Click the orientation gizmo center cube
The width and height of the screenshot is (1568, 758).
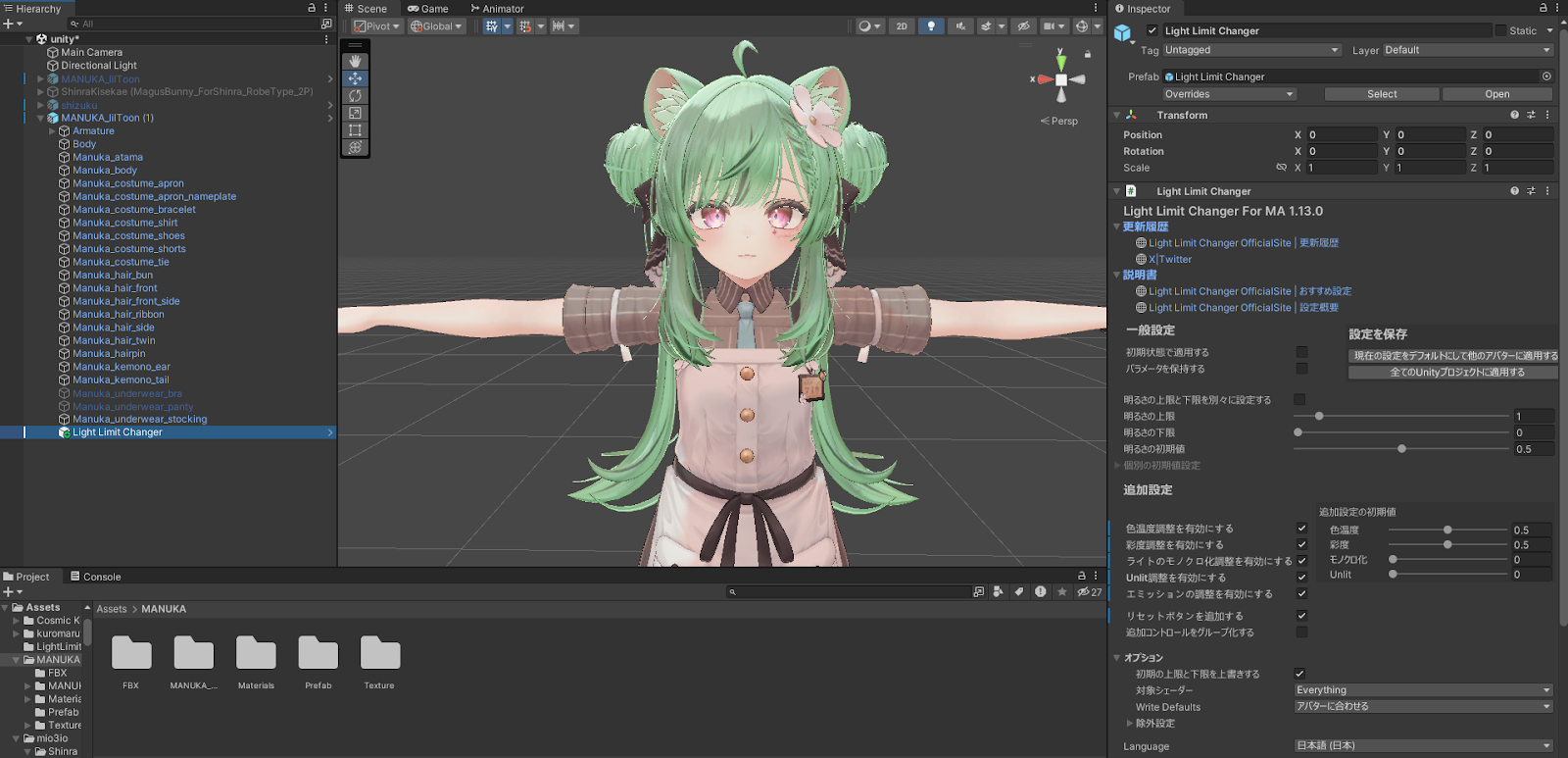click(x=1061, y=79)
